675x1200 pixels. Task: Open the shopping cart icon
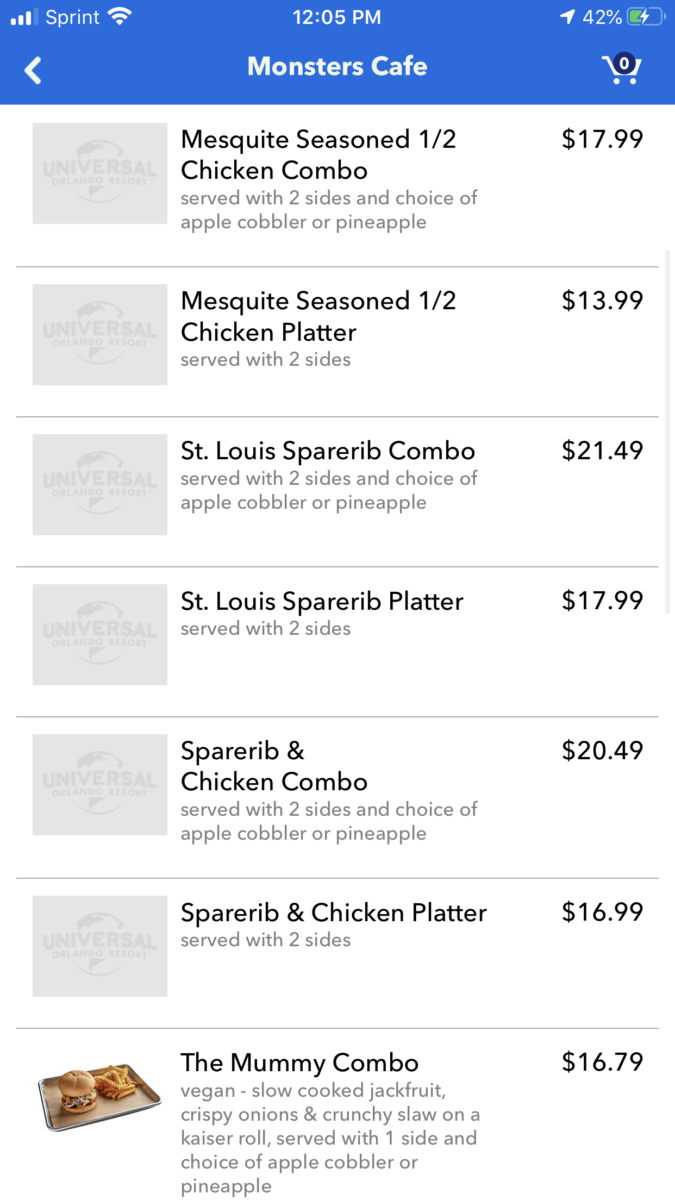[x=621, y=69]
